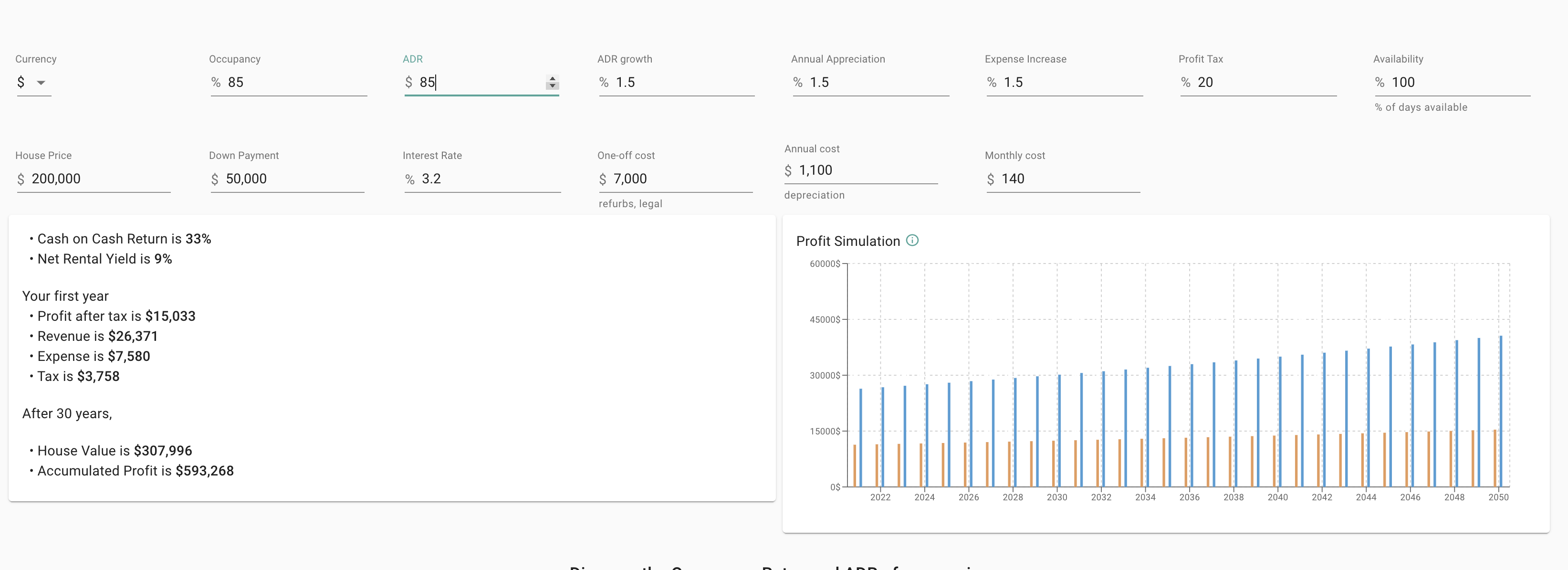Decrease ADR using the stepper down arrow
This screenshot has height=570, width=1568.
(552, 86)
